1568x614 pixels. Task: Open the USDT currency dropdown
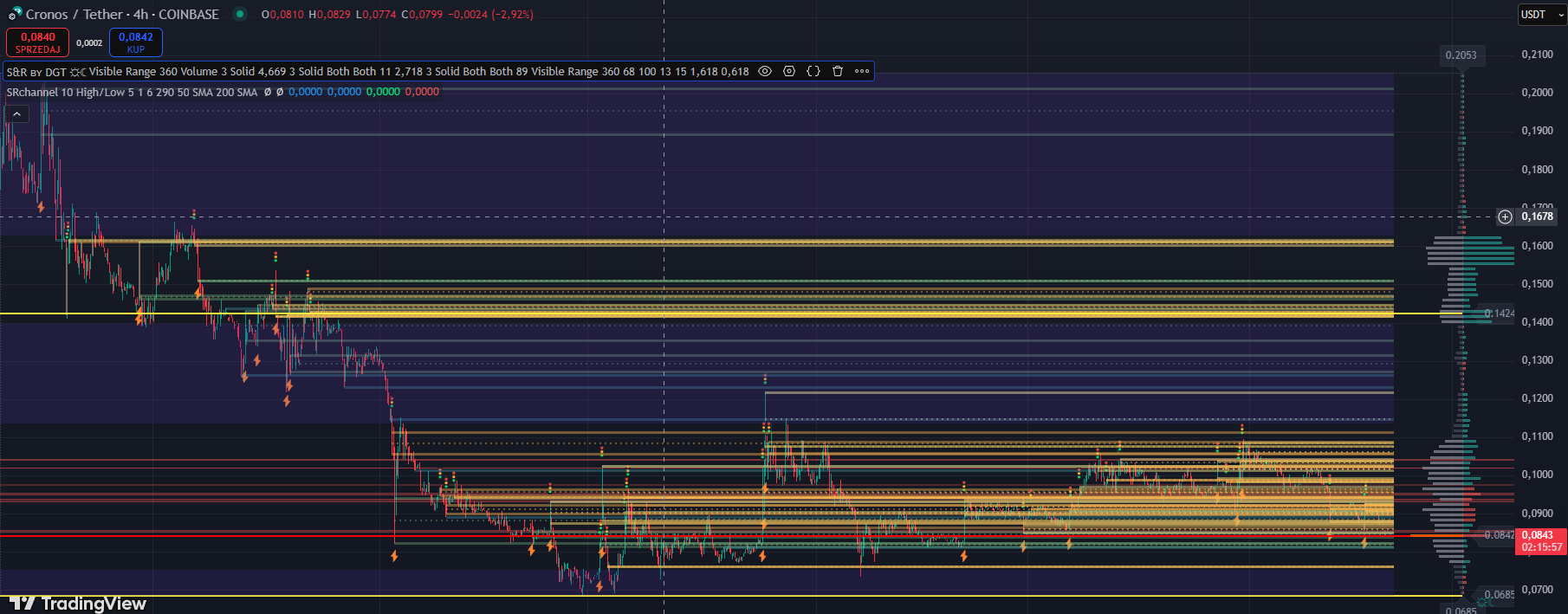coord(1541,15)
